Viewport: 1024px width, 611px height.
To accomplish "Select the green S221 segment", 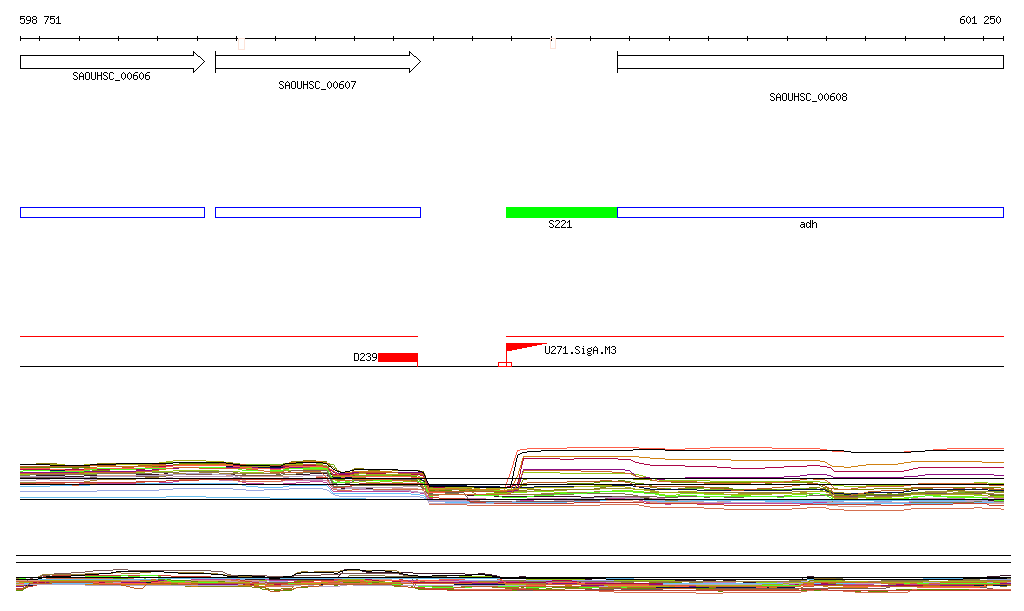I will pos(562,212).
